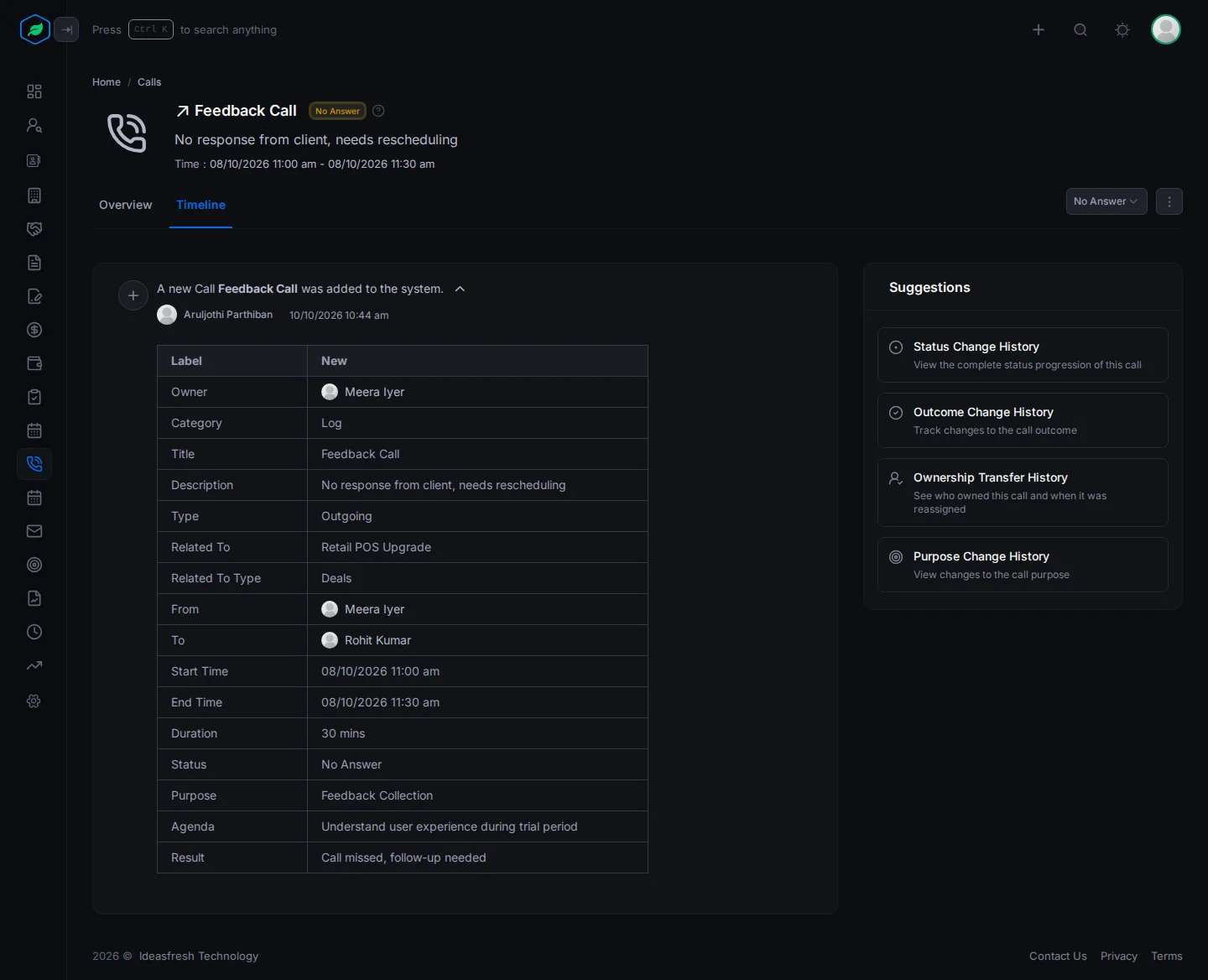The image size is (1208, 980).
Task: Click the plus circle beside timeline entry
Action: point(133,295)
